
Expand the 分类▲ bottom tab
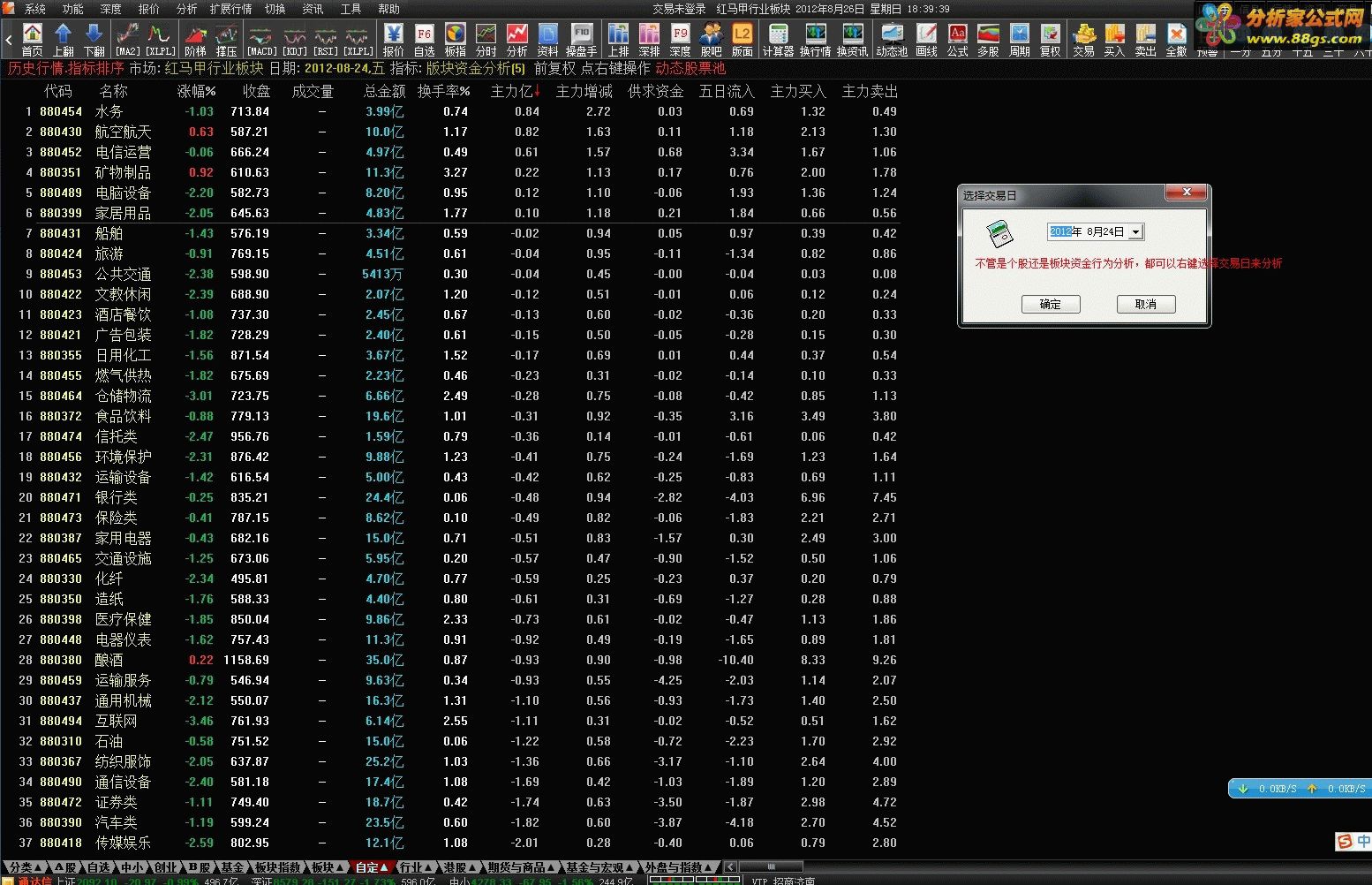[25, 867]
